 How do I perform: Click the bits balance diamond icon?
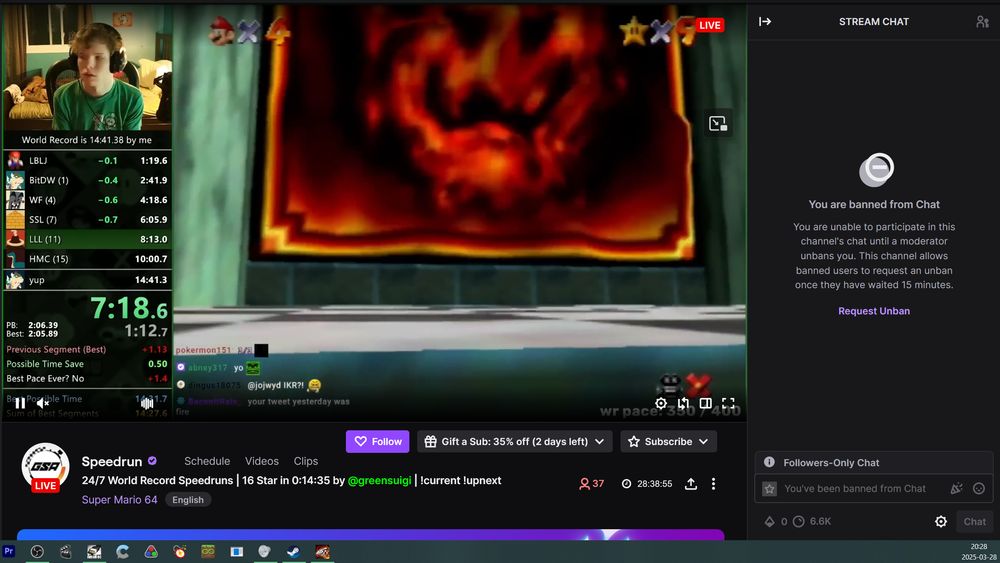point(769,522)
